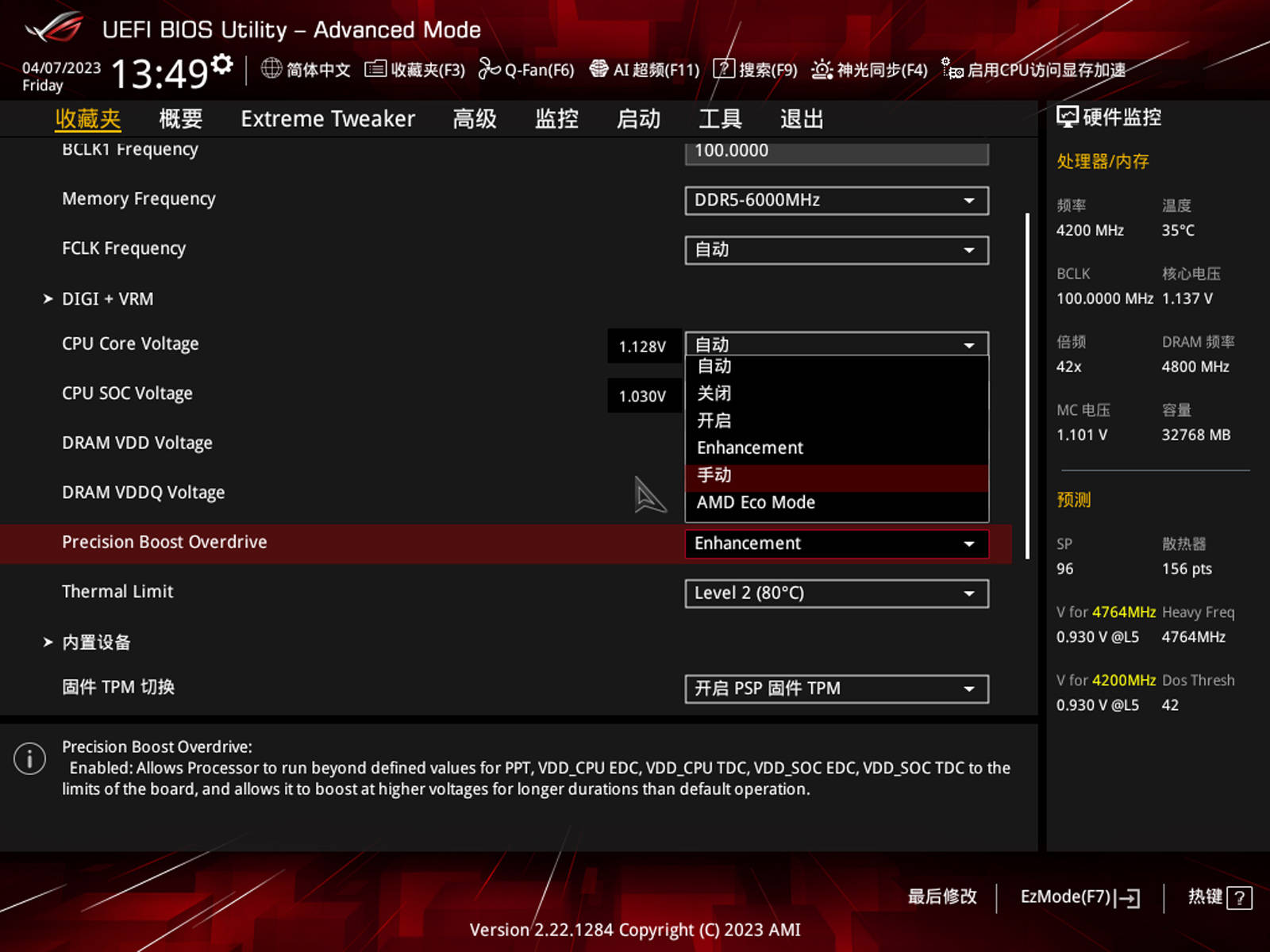Image resolution: width=1270 pixels, height=952 pixels.
Task: Select the DRAM VDDQ Voltage row
Action: pos(505,493)
